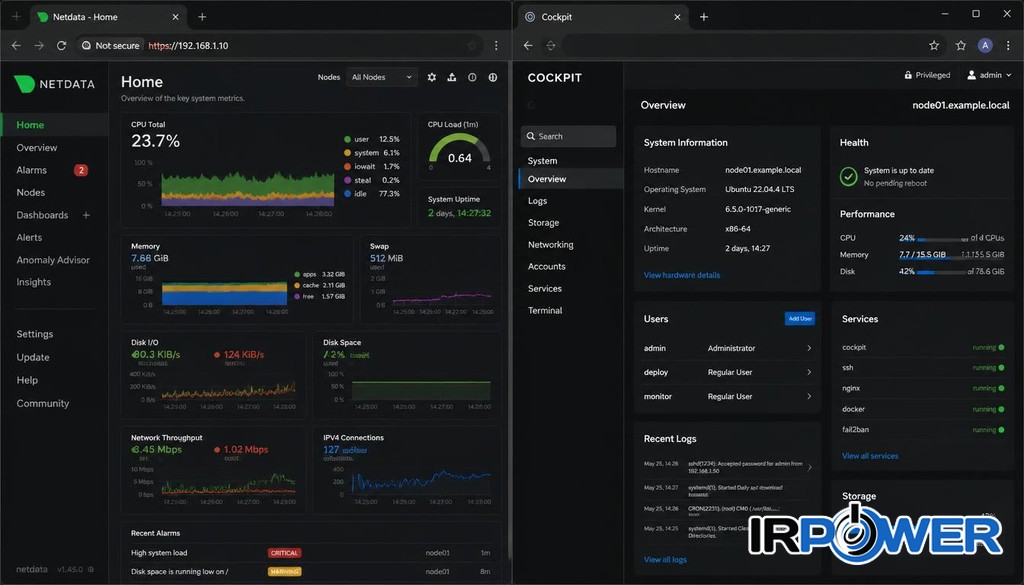Toggle the free series in Memory legend
This screenshot has height=585, width=1024.
(319, 296)
